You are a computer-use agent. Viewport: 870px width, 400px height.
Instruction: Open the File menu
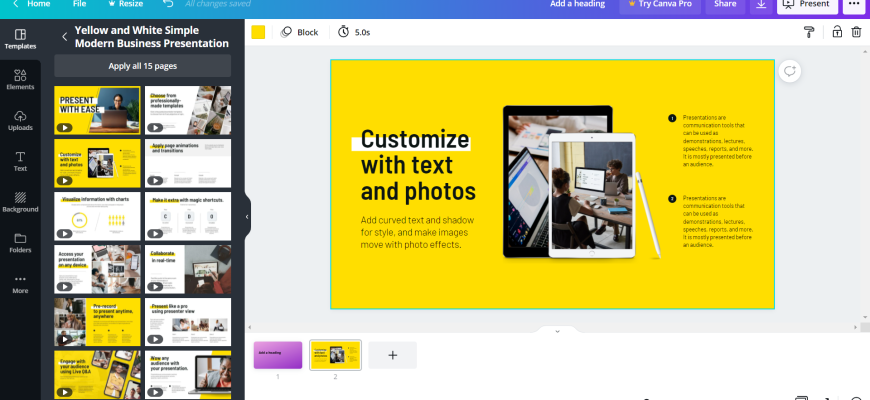79,5
